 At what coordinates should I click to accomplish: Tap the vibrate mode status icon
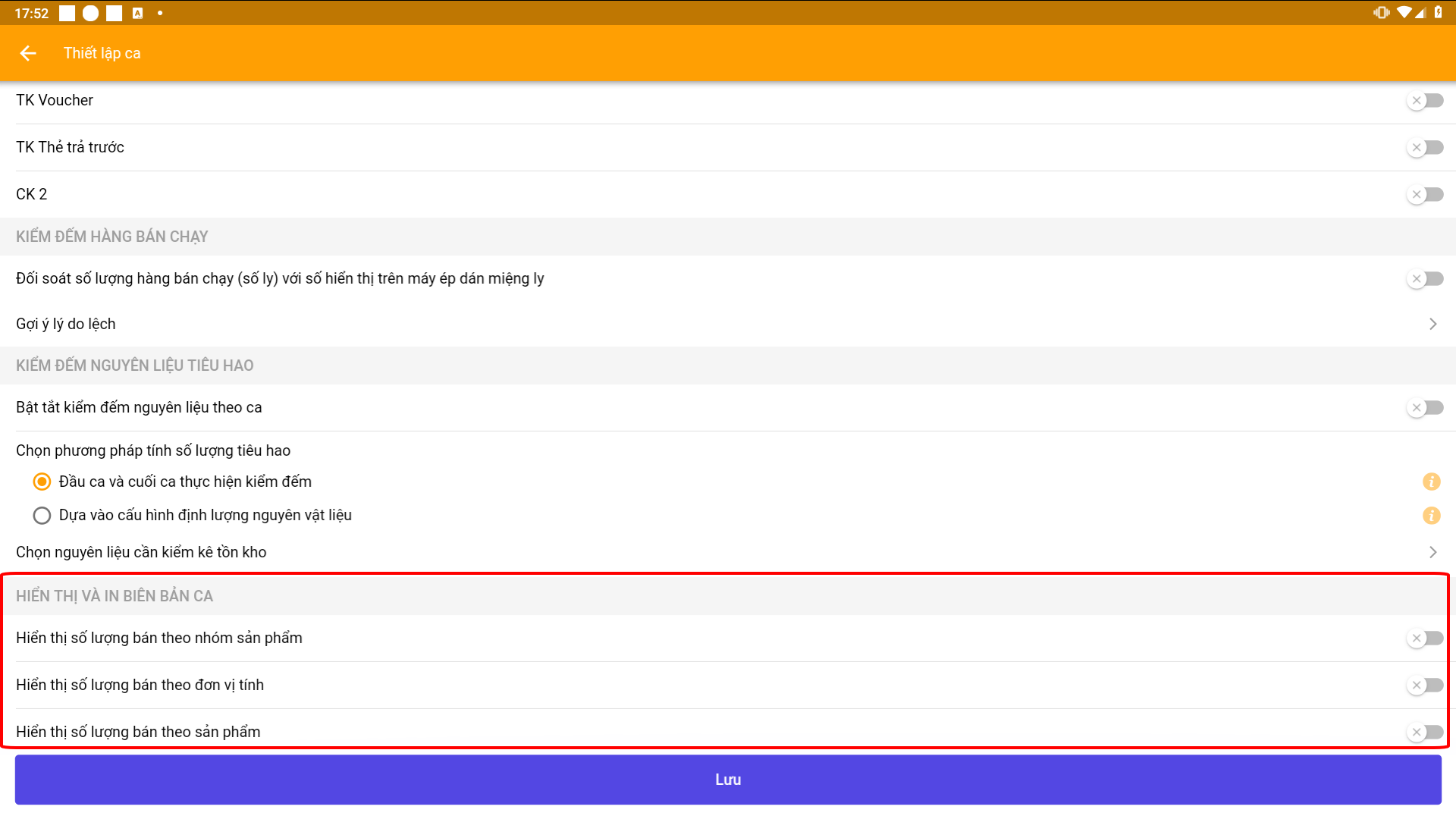[x=1381, y=12]
